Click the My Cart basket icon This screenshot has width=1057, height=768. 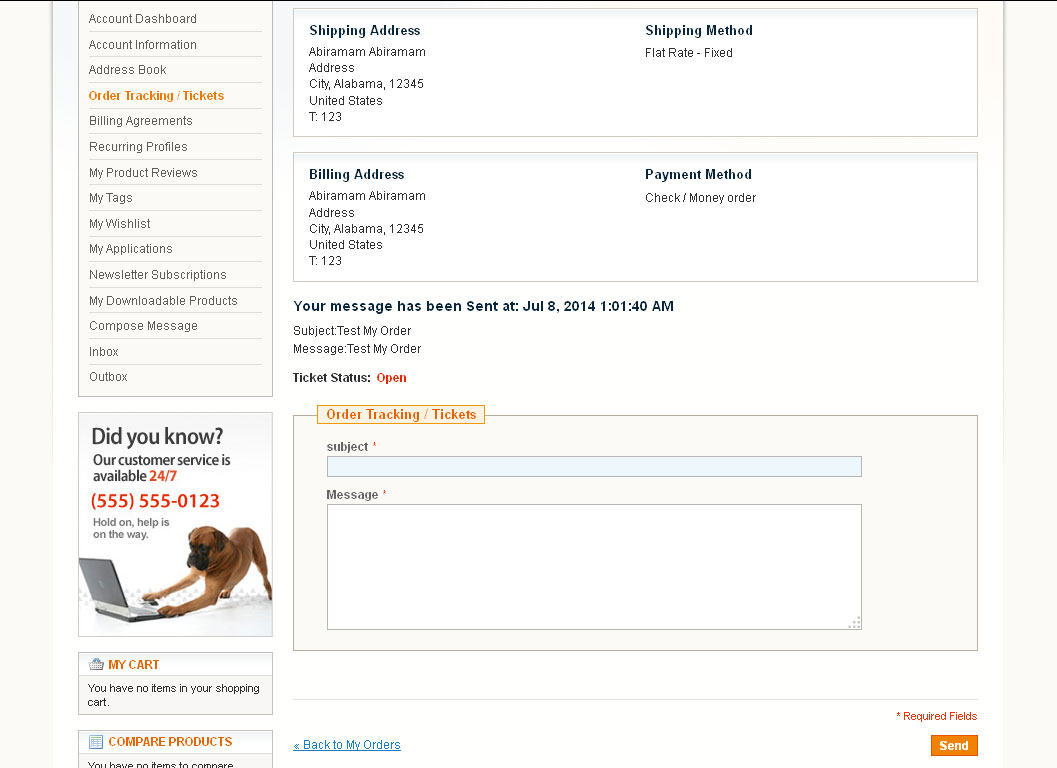pyautogui.click(x=96, y=664)
